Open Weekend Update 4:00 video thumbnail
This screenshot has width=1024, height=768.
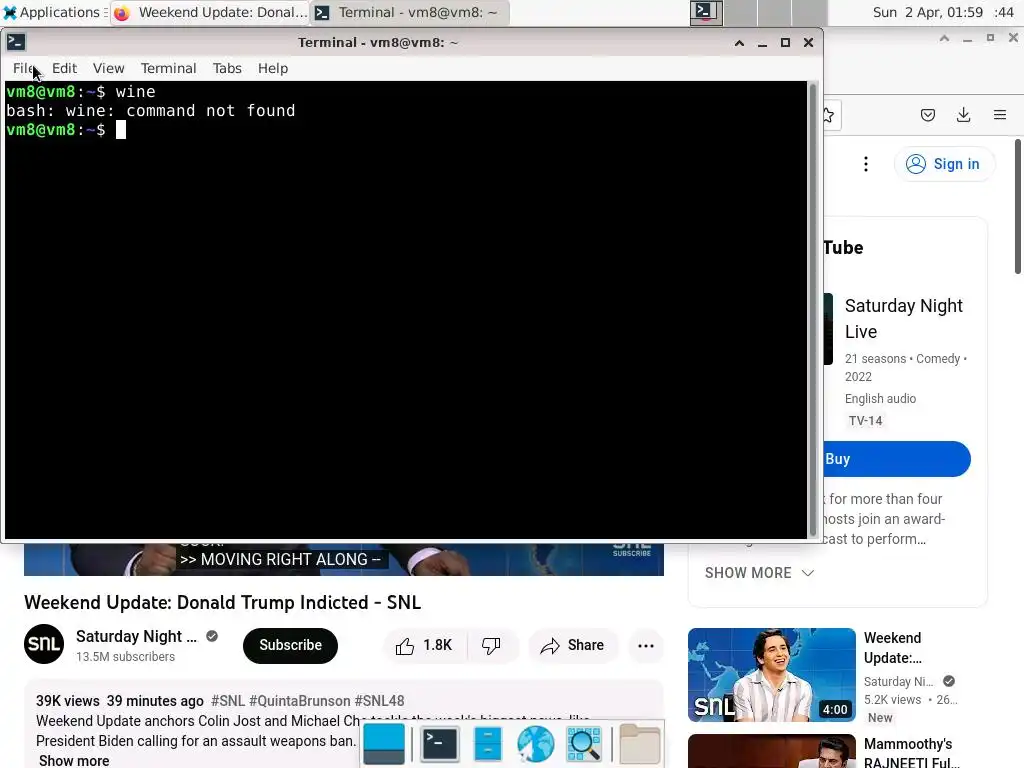tap(772, 675)
